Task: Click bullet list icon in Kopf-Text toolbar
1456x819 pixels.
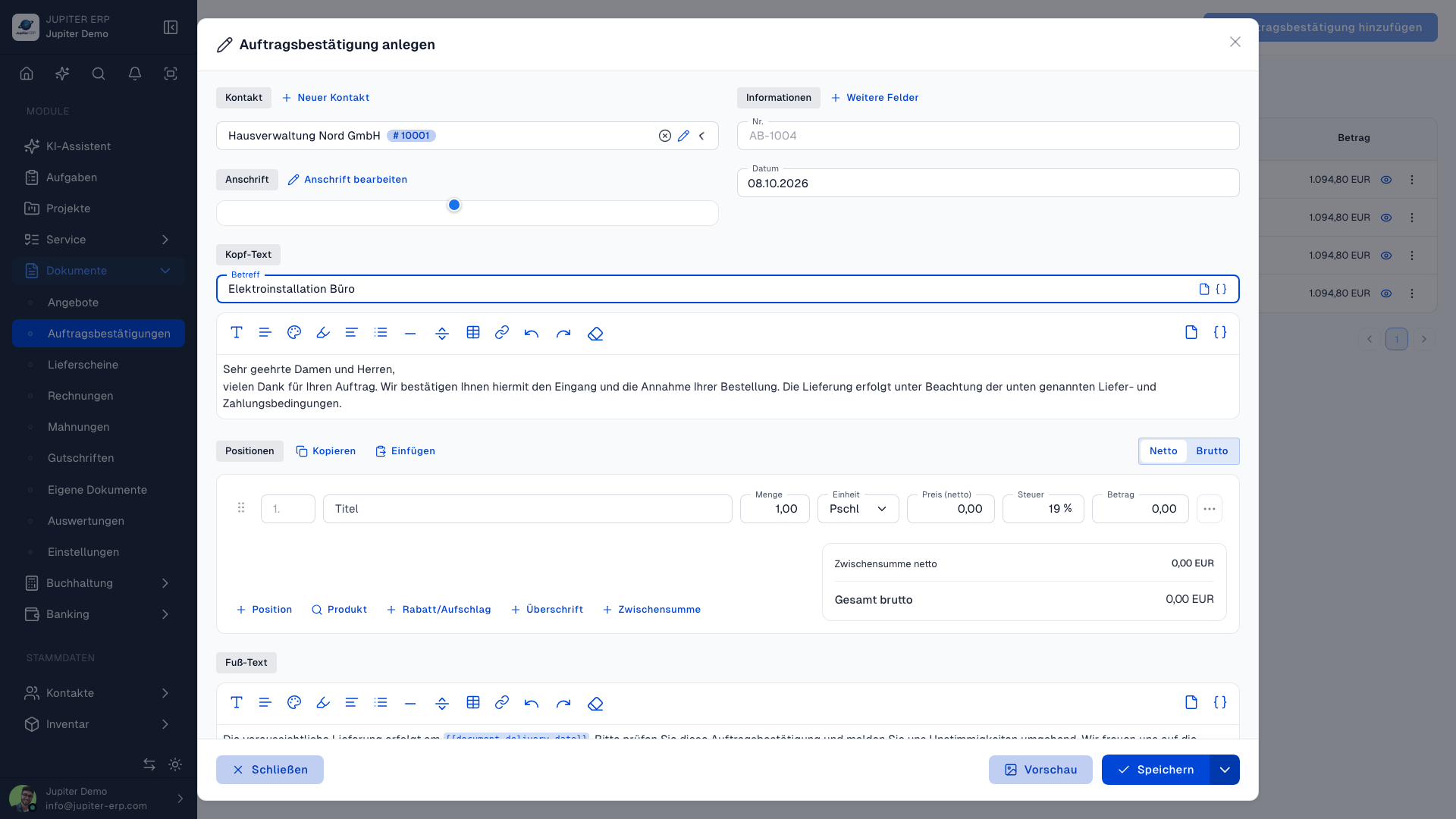Action: click(381, 333)
